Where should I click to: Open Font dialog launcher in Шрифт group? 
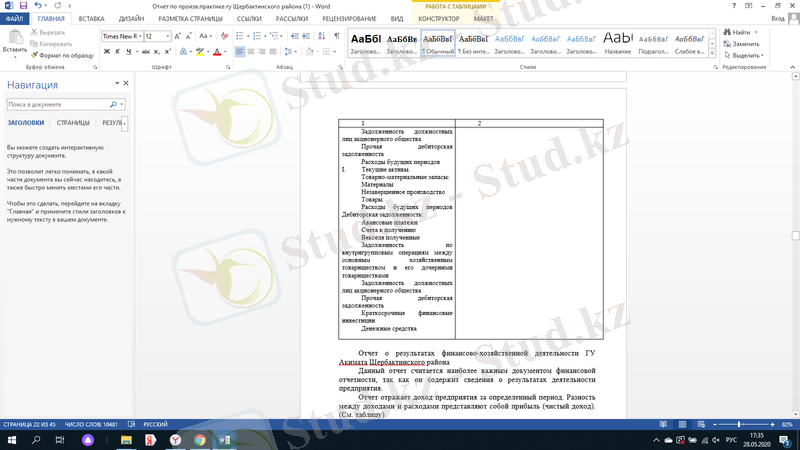228,67
